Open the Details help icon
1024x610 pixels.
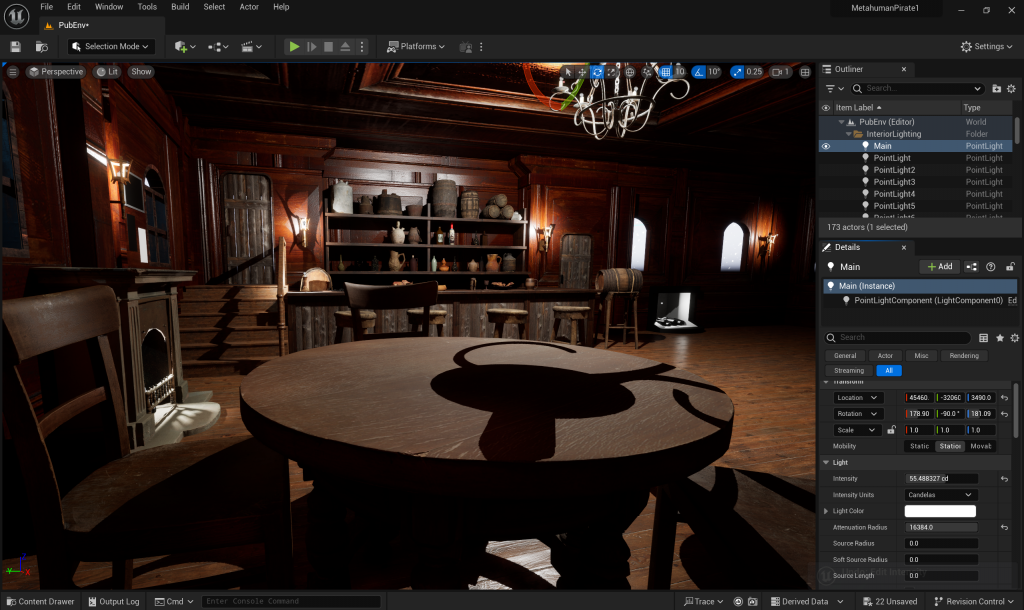click(991, 266)
